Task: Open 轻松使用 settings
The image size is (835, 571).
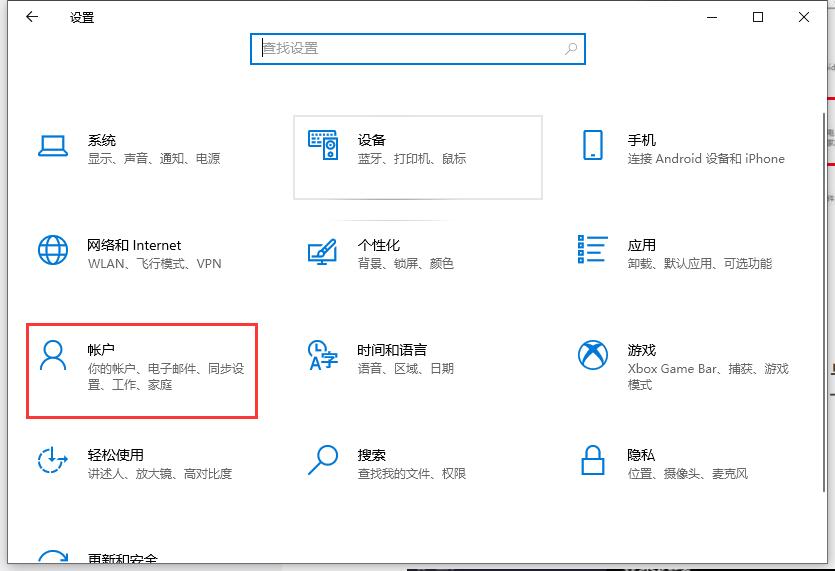Action: [x=116, y=455]
